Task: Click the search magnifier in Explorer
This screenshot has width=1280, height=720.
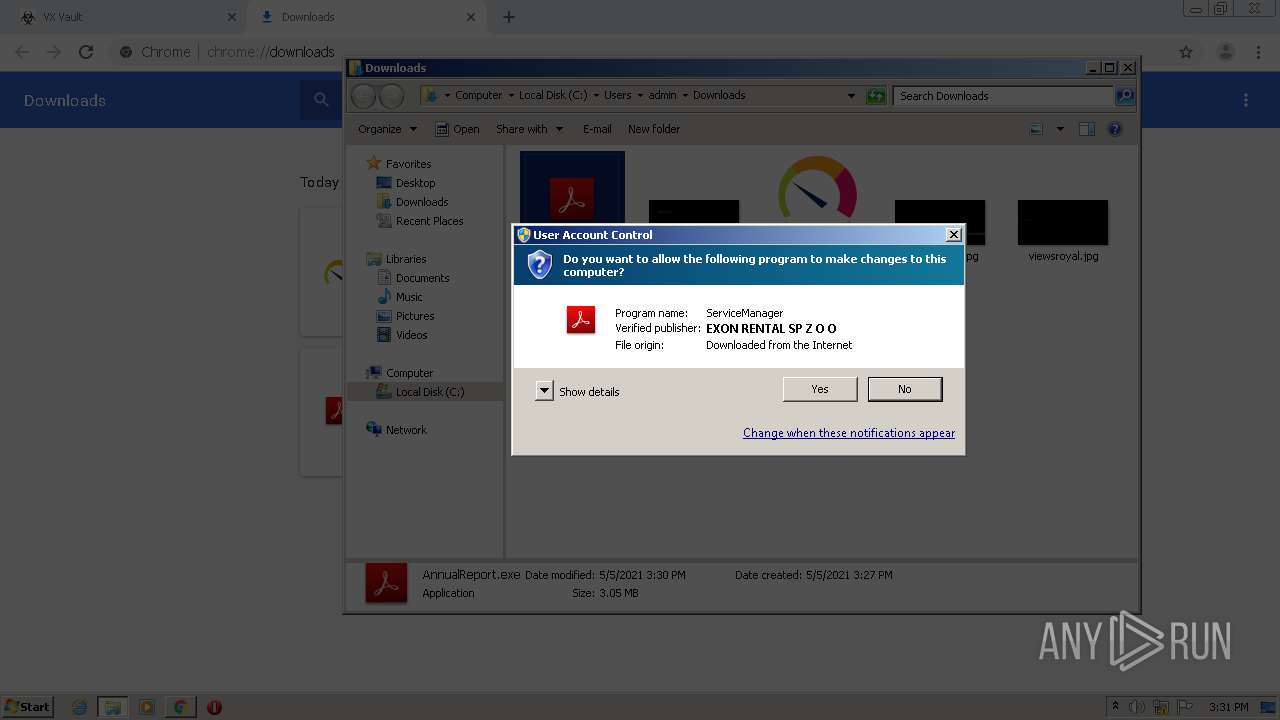Action: coord(1125,96)
